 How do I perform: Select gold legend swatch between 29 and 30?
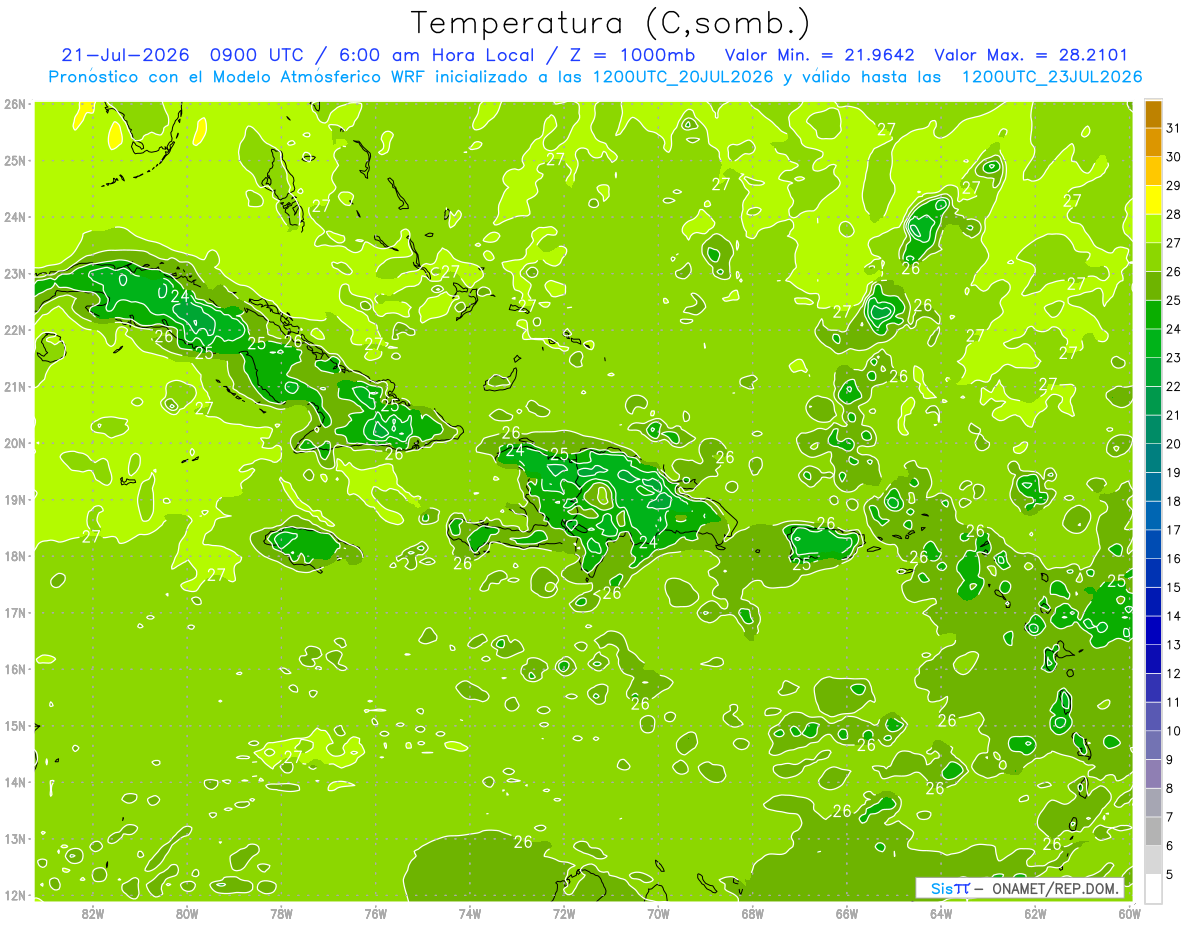coord(1153,171)
